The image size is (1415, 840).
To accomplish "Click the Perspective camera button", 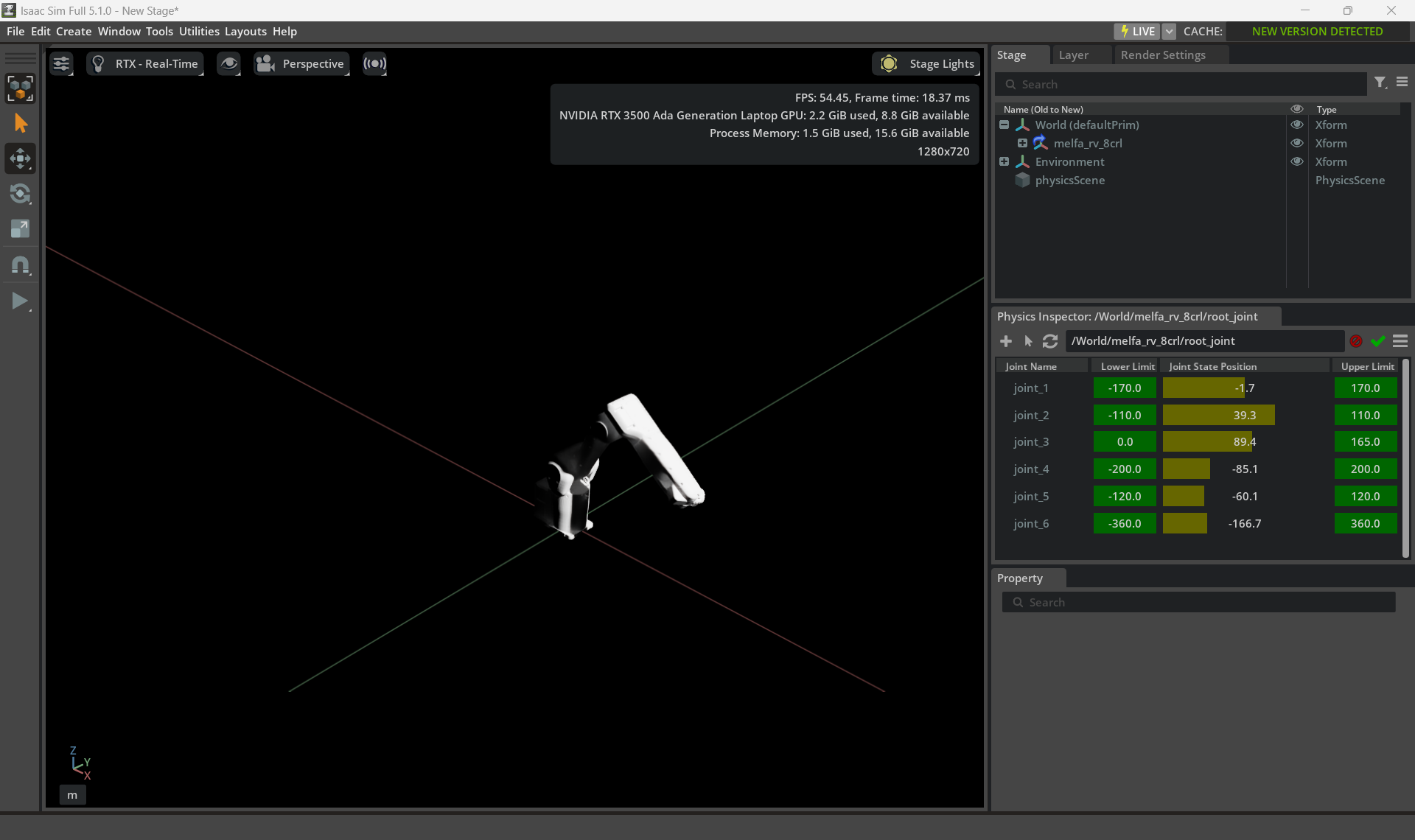I will (301, 64).
